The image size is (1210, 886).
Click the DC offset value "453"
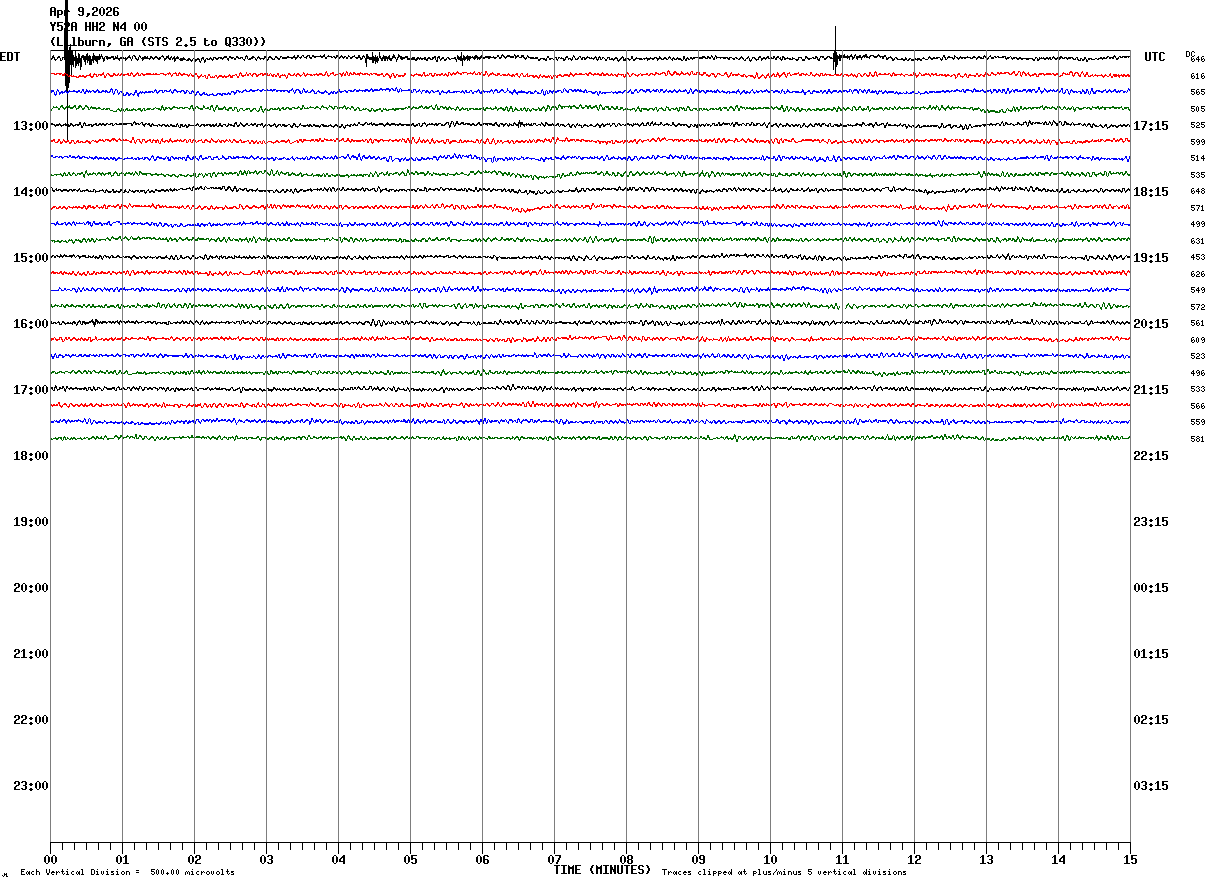(1197, 257)
